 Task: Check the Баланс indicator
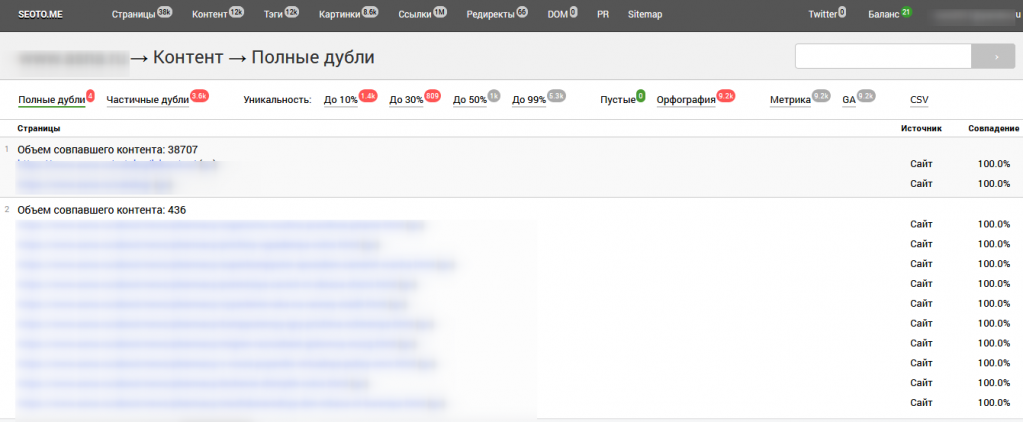(883, 15)
